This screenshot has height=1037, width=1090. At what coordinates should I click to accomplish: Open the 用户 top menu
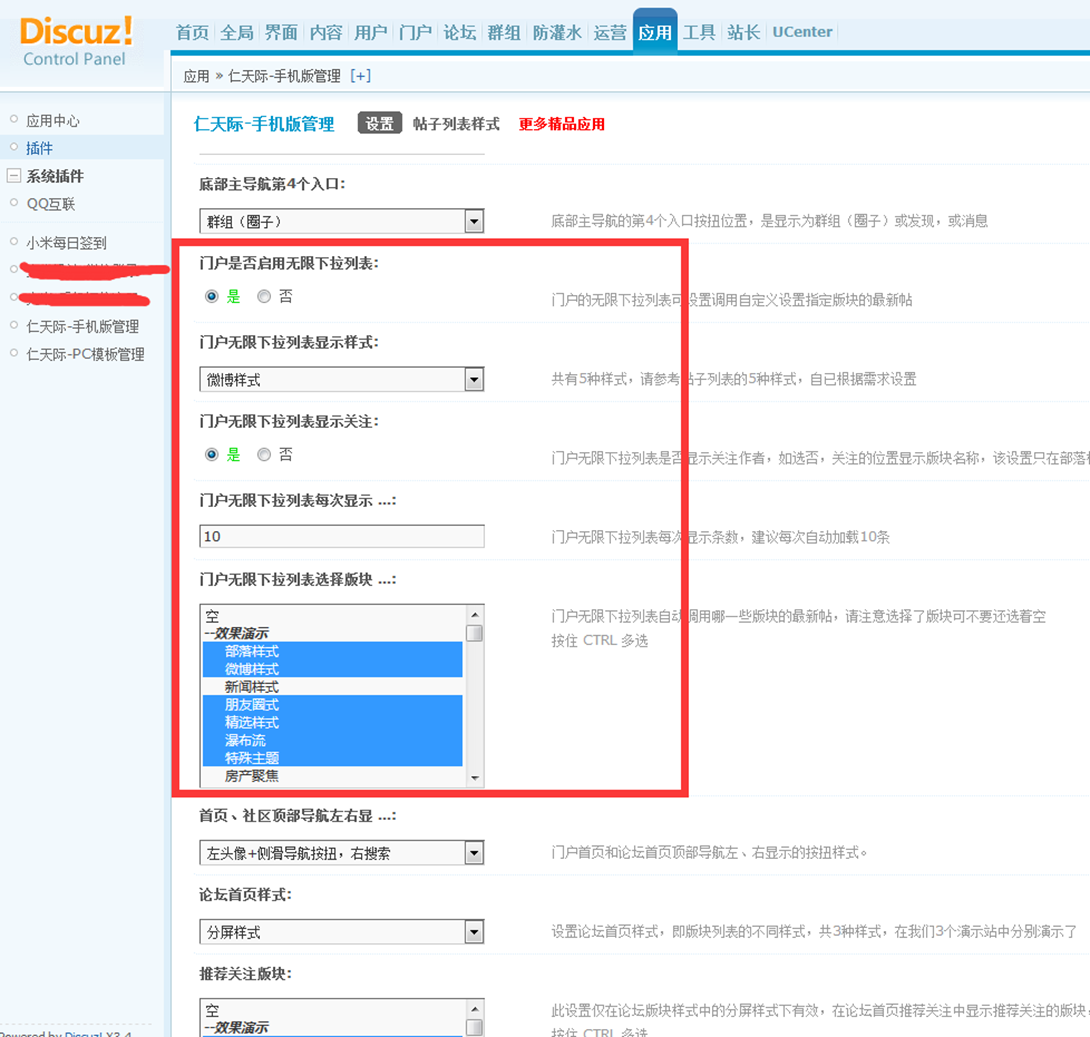point(371,33)
